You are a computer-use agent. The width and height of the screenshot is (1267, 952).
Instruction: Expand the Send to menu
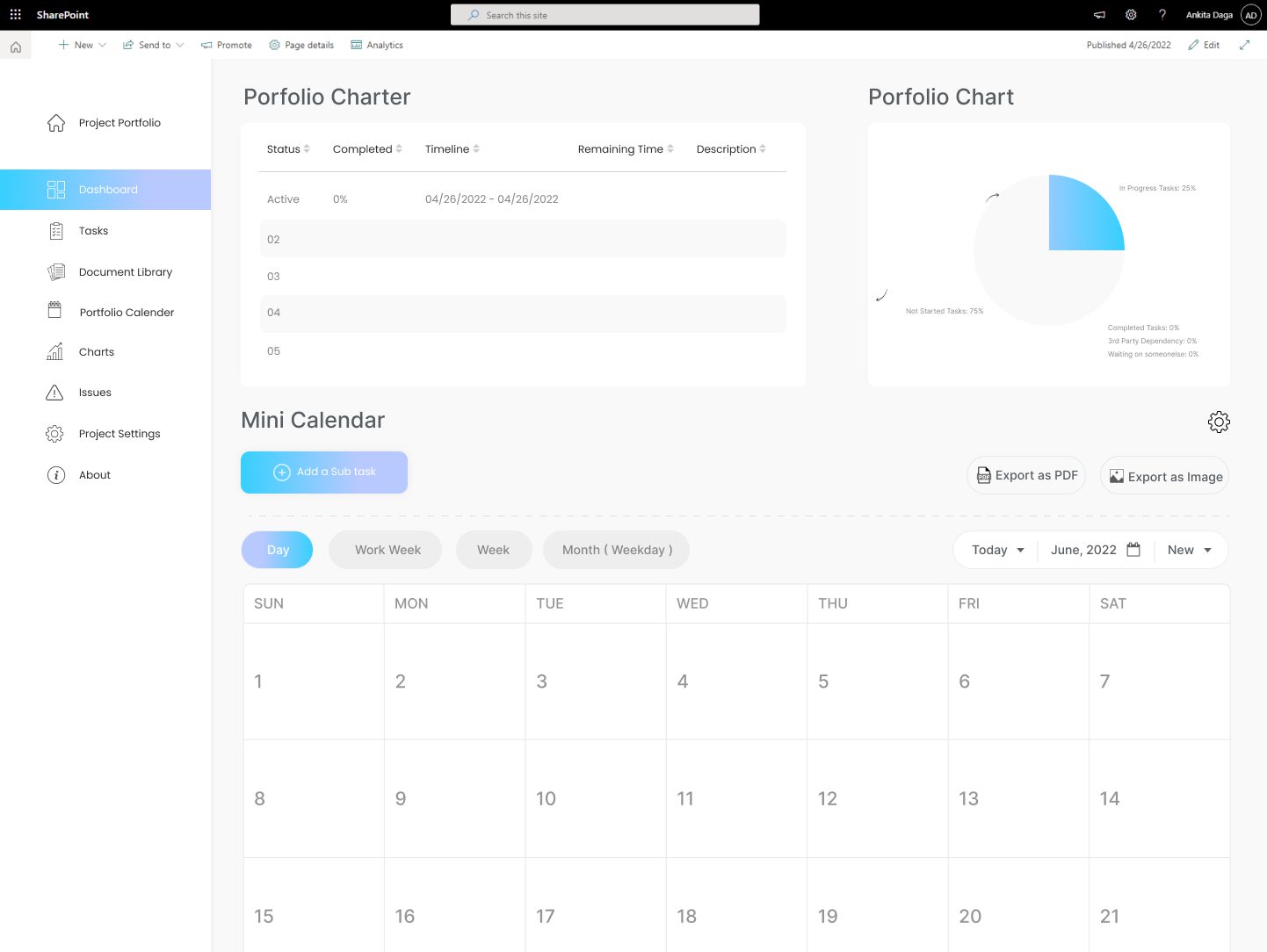point(154,45)
